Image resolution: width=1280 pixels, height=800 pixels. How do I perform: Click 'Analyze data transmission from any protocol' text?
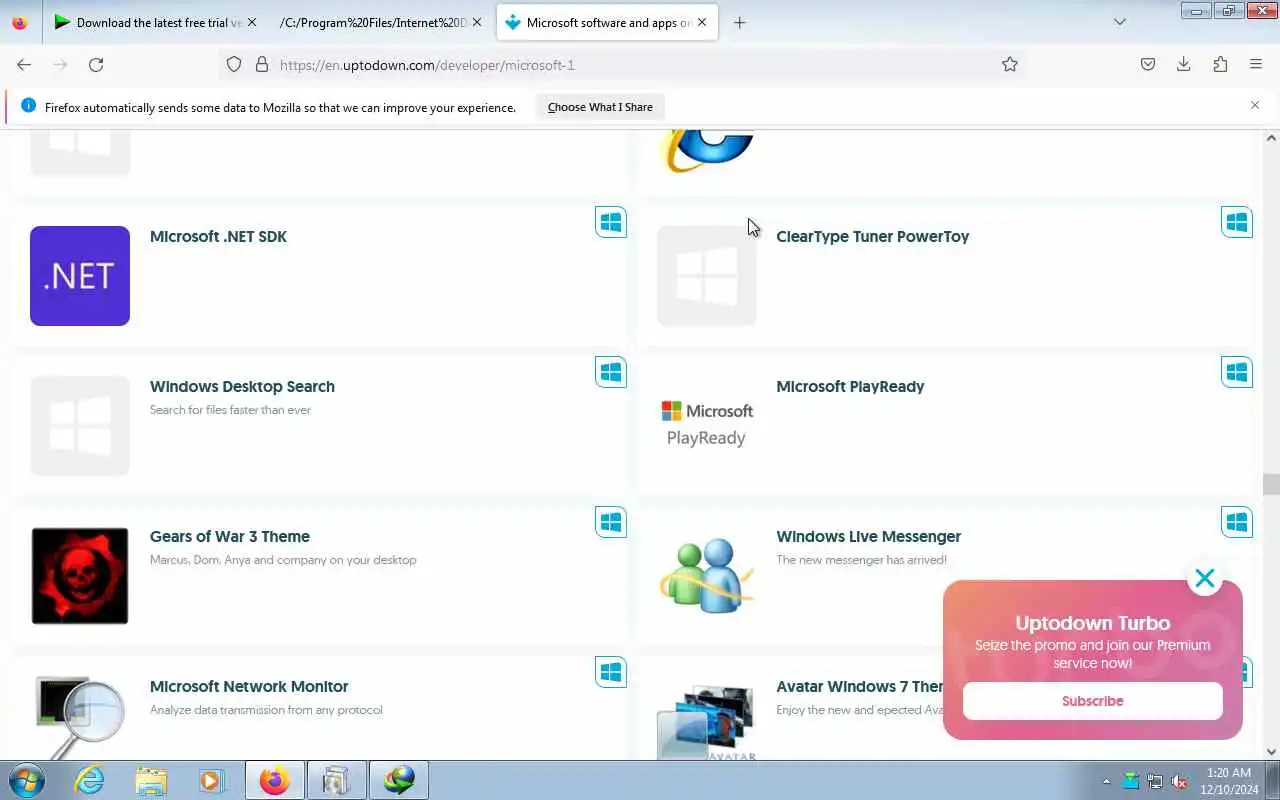(x=266, y=710)
